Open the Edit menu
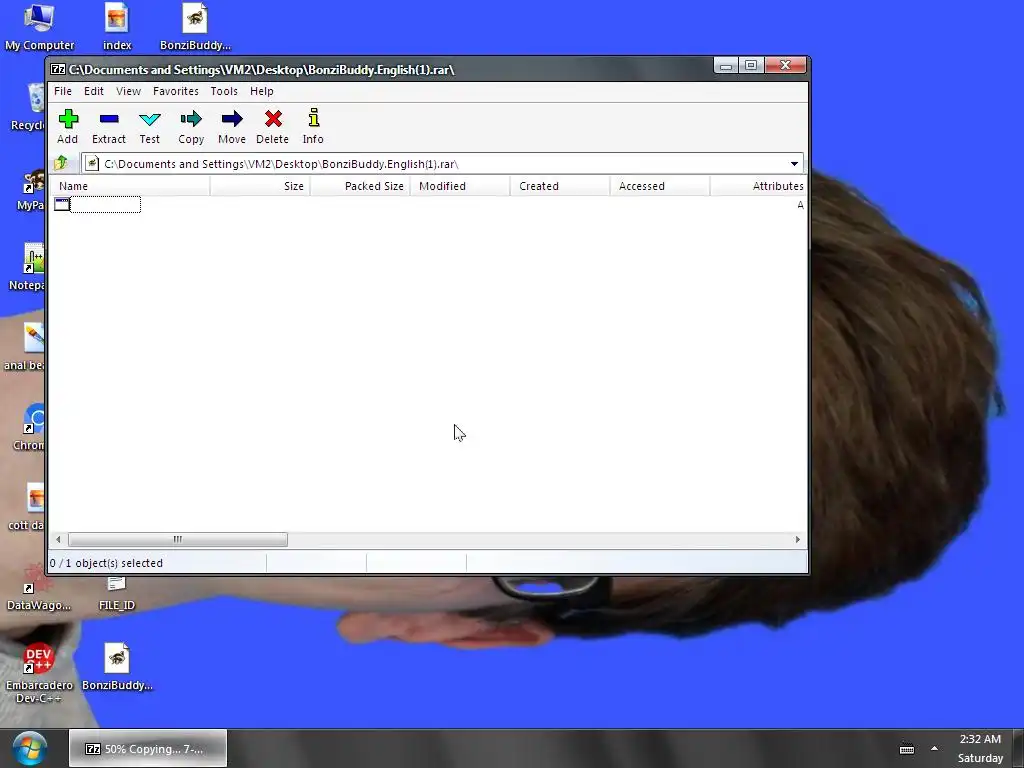Viewport: 1024px width, 768px height. point(93,91)
